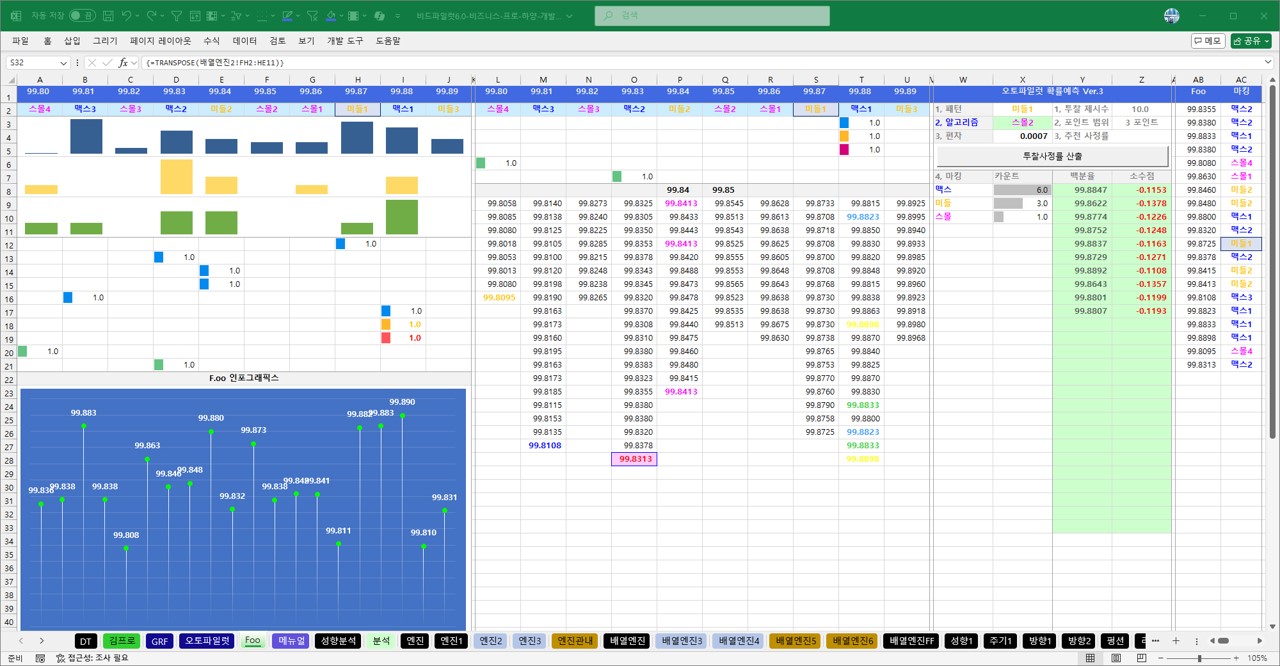Switch to the DT sheet tab
The width and height of the screenshot is (1280, 666).
point(85,641)
